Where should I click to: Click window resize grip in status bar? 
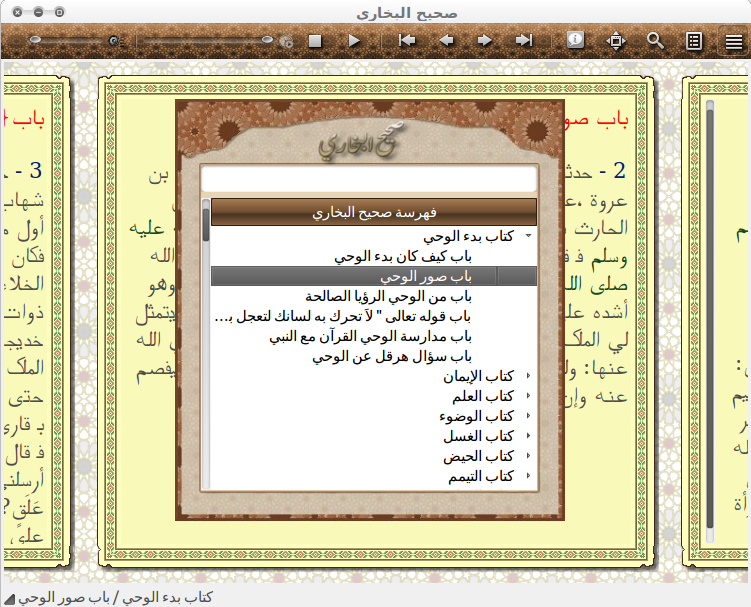click(x=9, y=599)
